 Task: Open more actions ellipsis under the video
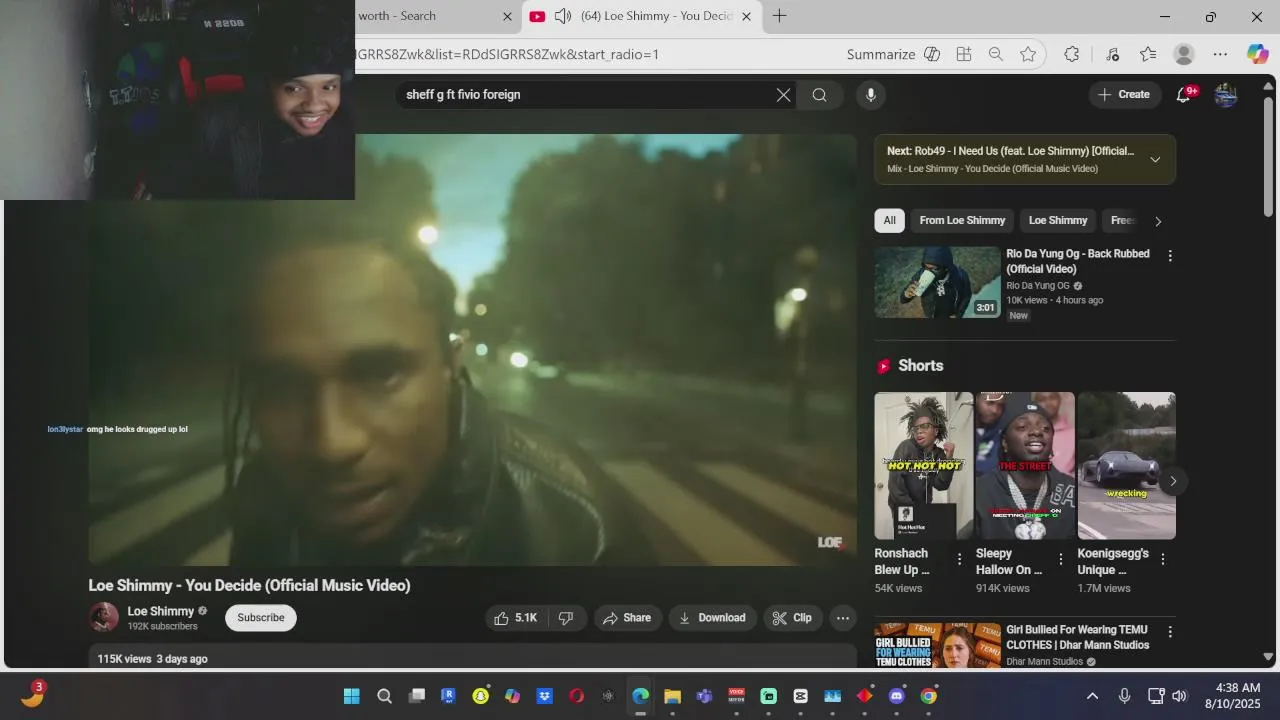[843, 618]
